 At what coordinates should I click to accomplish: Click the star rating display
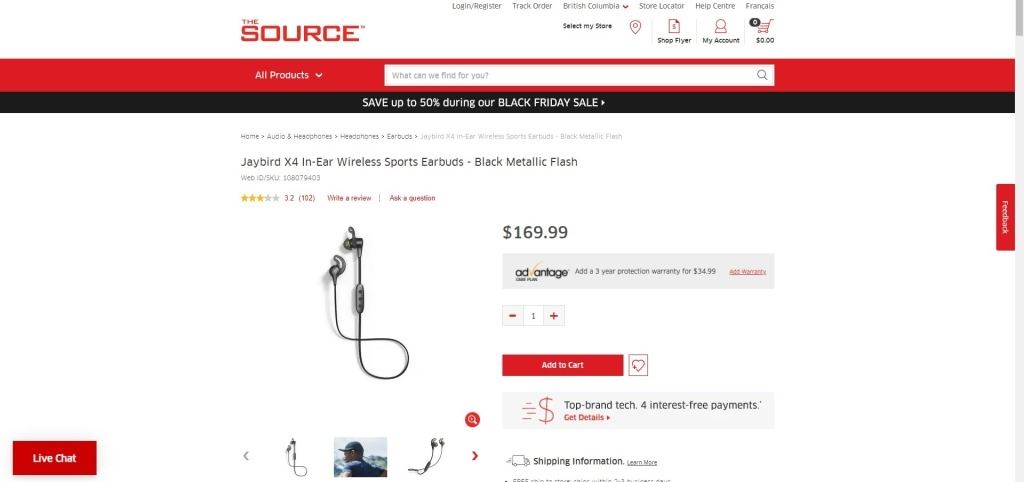260,198
